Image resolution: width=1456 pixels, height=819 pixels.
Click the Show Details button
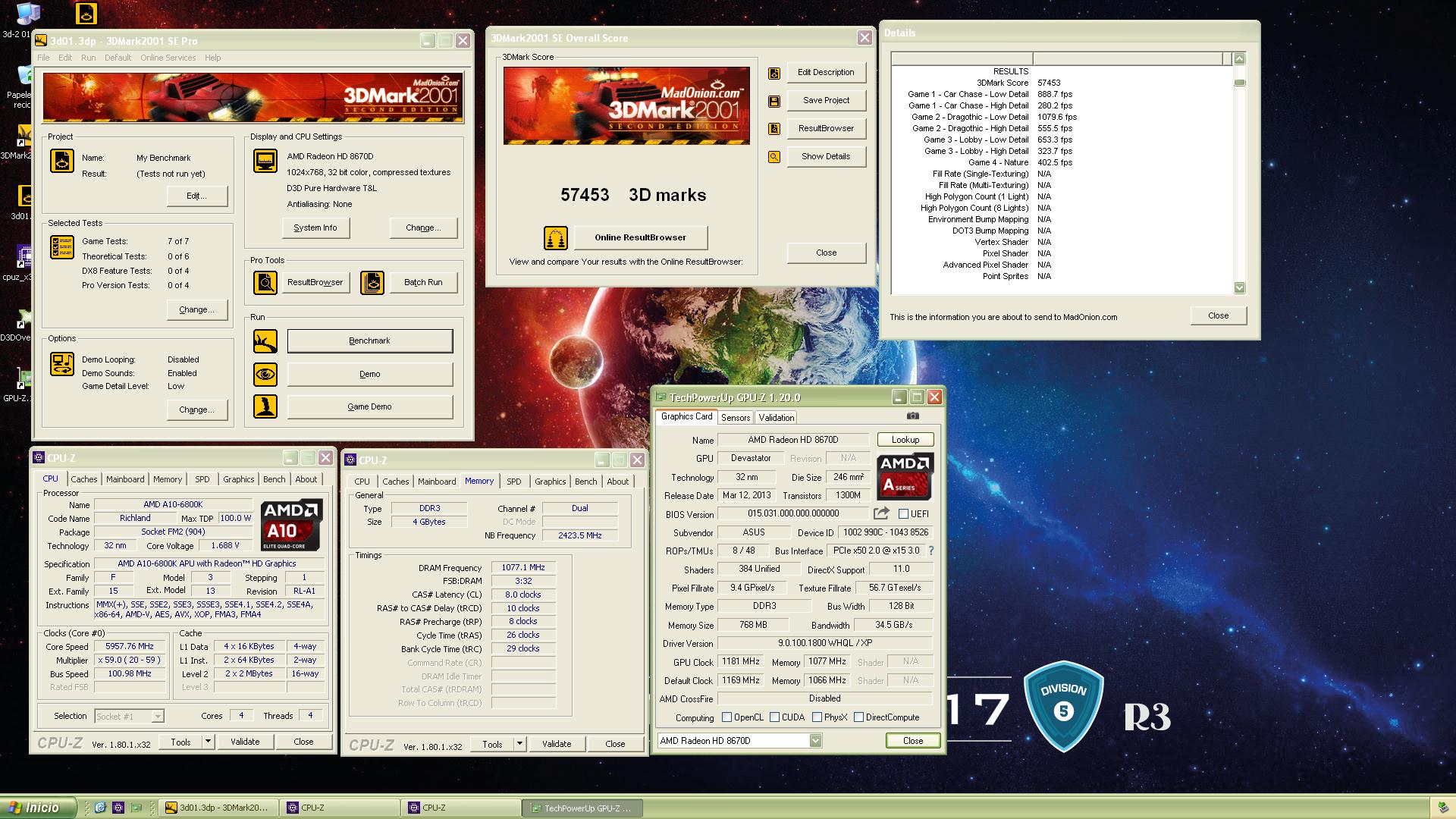pos(827,157)
